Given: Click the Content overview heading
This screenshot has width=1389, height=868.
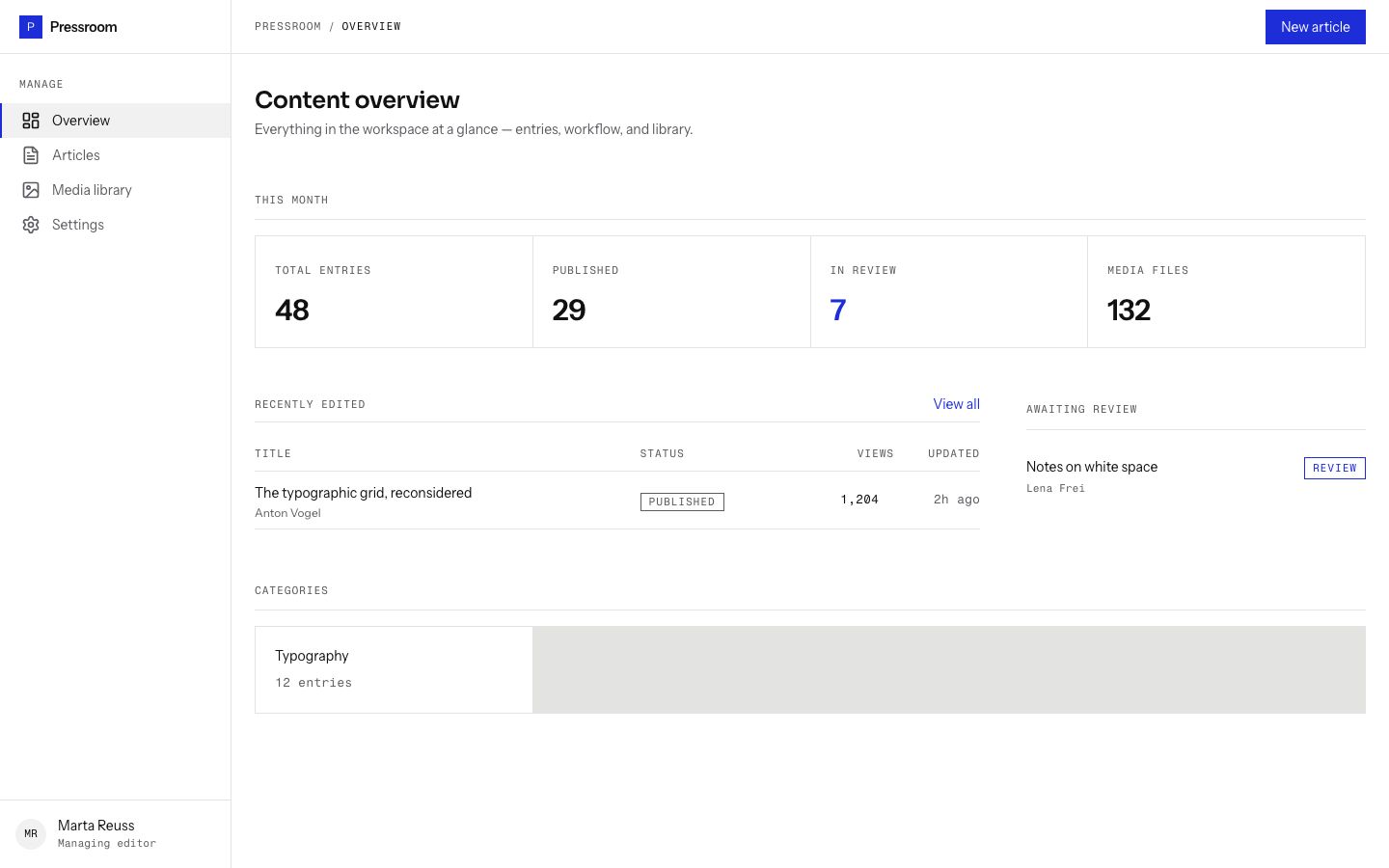Looking at the screenshot, I should 357,100.
